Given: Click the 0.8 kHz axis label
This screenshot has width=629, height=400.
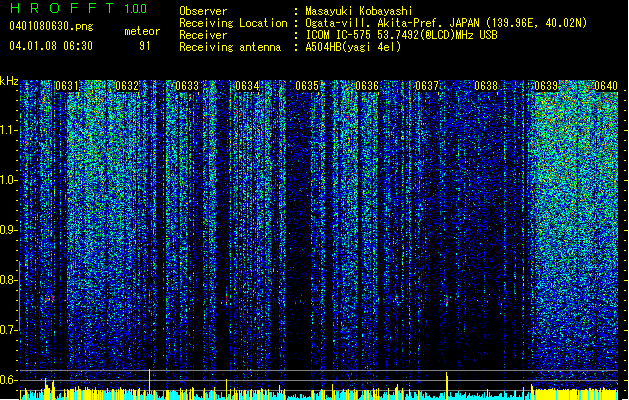Looking at the screenshot, I should [9, 280].
